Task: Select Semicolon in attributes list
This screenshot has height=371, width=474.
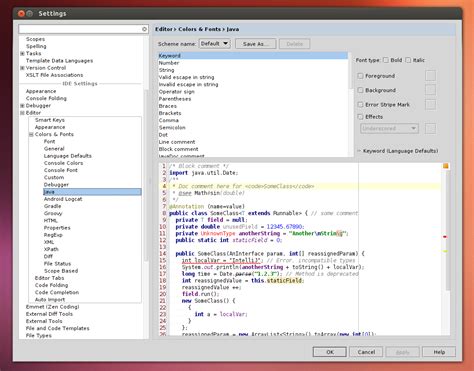Action: pyautogui.click(x=253, y=128)
